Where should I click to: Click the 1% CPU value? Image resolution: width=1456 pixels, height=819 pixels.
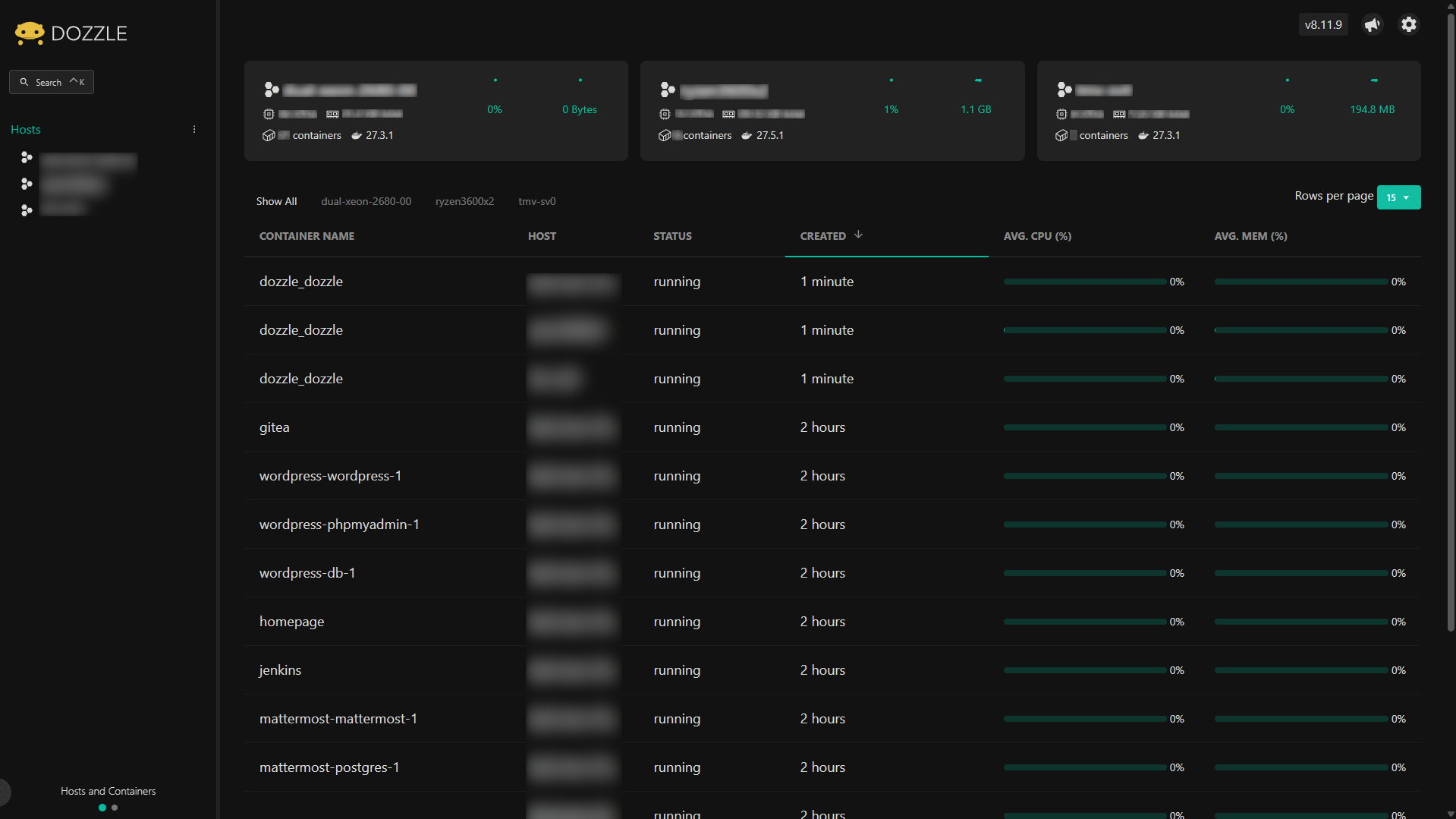point(891,109)
